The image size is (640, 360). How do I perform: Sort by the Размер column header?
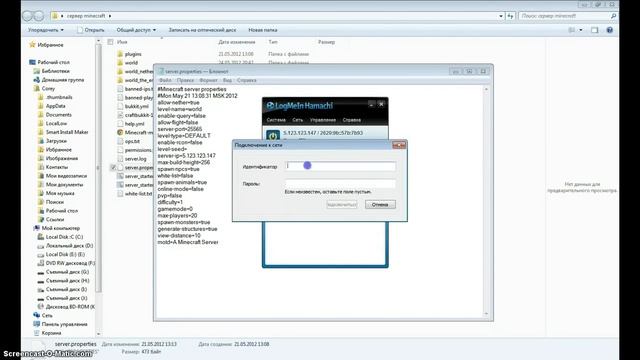coord(327,42)
